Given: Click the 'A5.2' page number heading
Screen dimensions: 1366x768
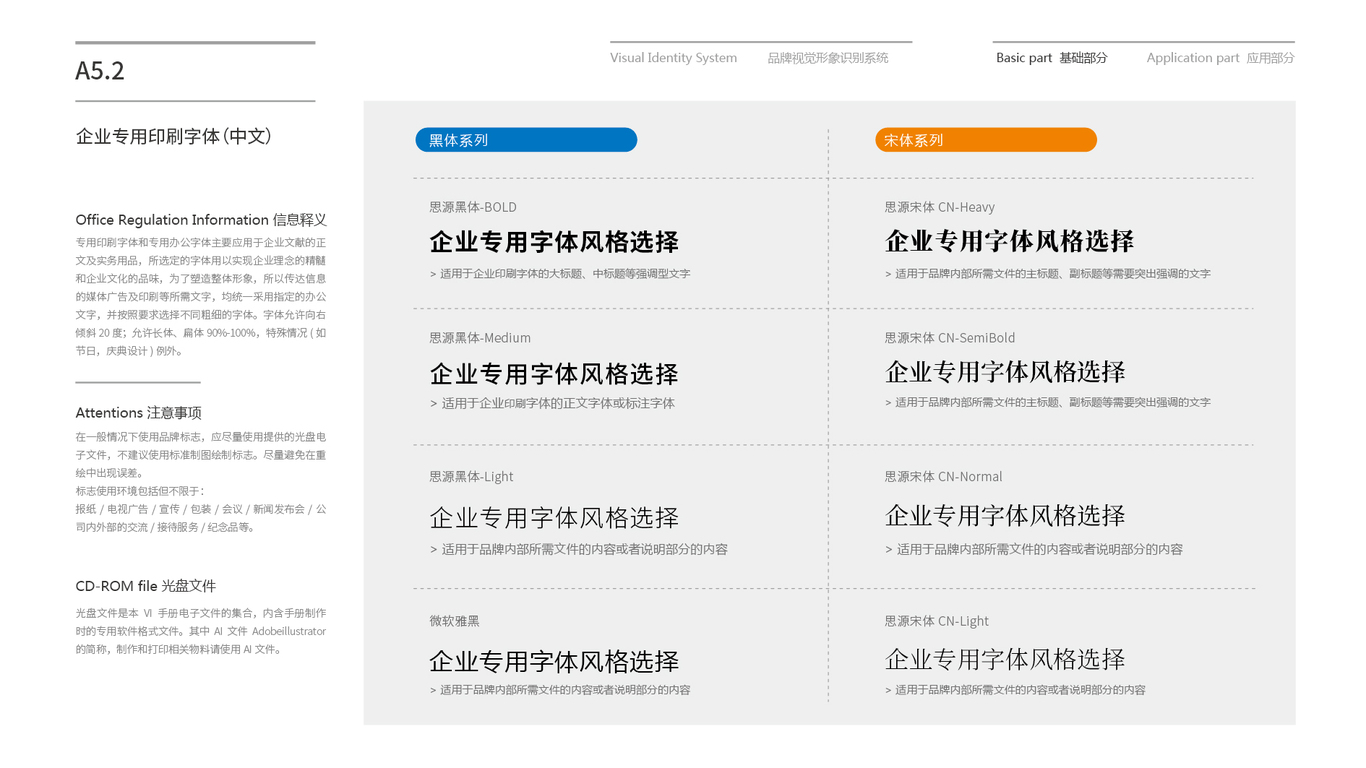Looking at the screenshot, I should coord(100,71).
